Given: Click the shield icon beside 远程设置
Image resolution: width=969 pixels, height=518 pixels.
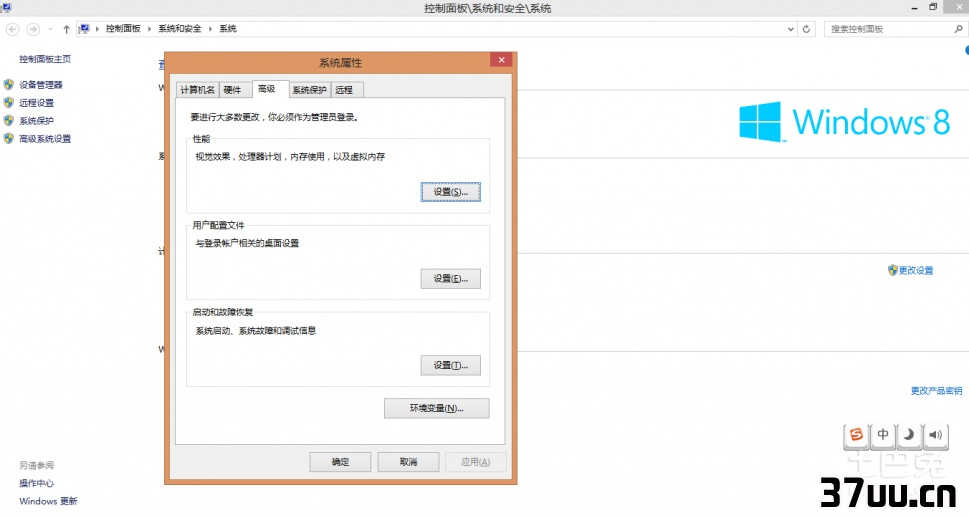Looking at the screenshot, I should [9, 103].
